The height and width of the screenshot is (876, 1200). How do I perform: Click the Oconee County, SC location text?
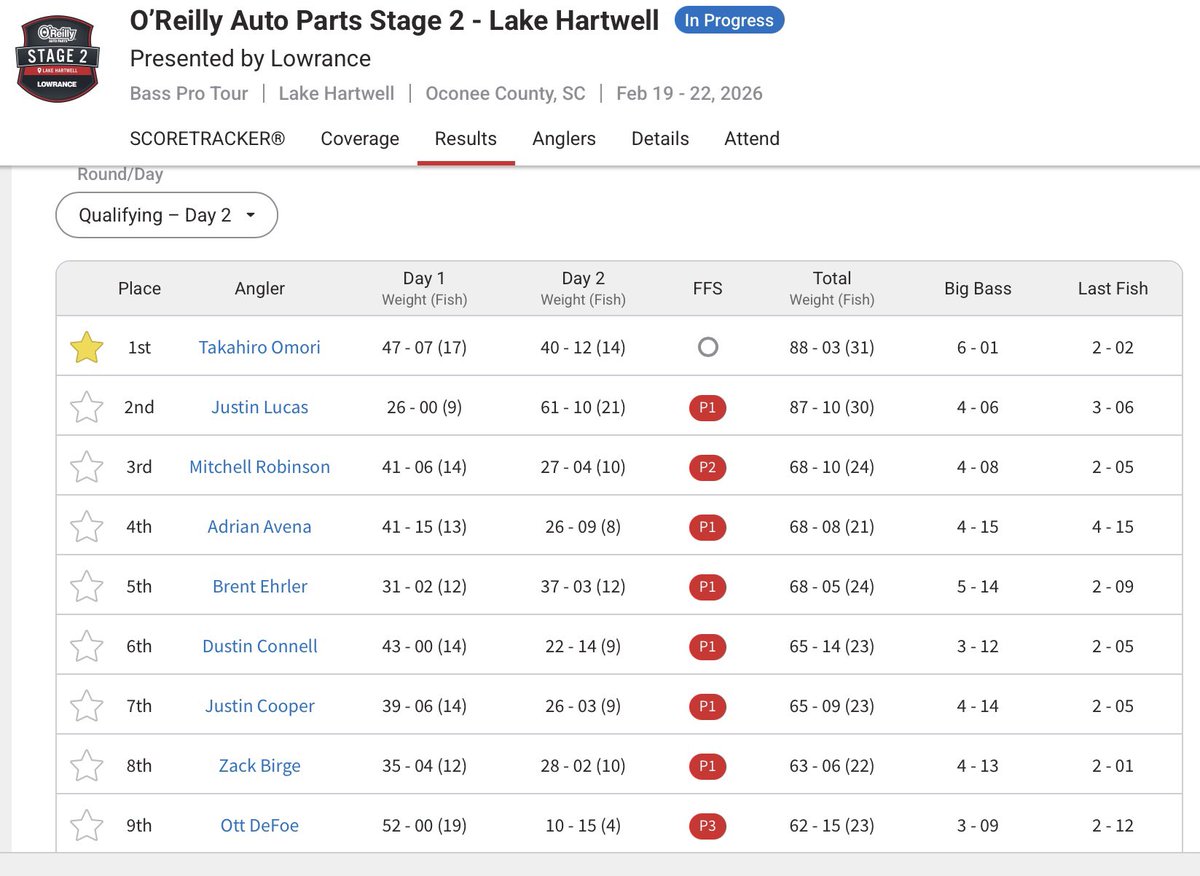coord(505,94)
